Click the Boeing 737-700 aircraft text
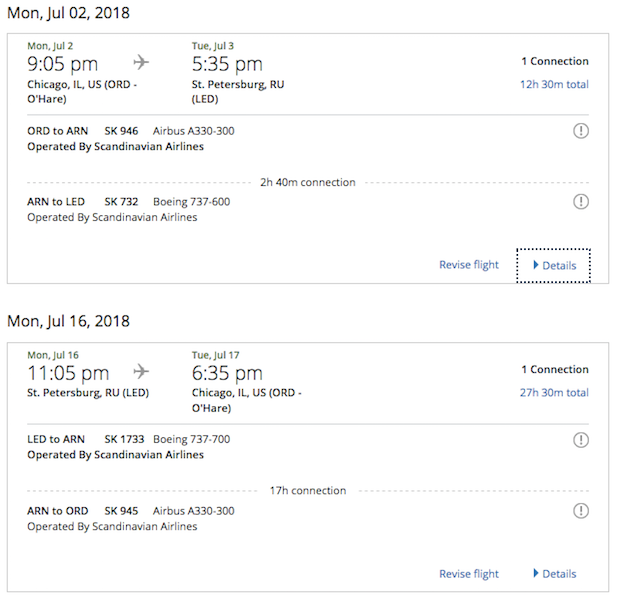Image resolution: width=617 pixels, height=600 pixels. tap(194, 439)
